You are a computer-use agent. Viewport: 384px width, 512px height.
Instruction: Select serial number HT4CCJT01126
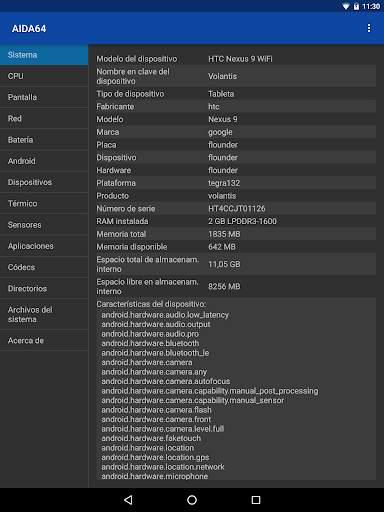coord(237,209)
